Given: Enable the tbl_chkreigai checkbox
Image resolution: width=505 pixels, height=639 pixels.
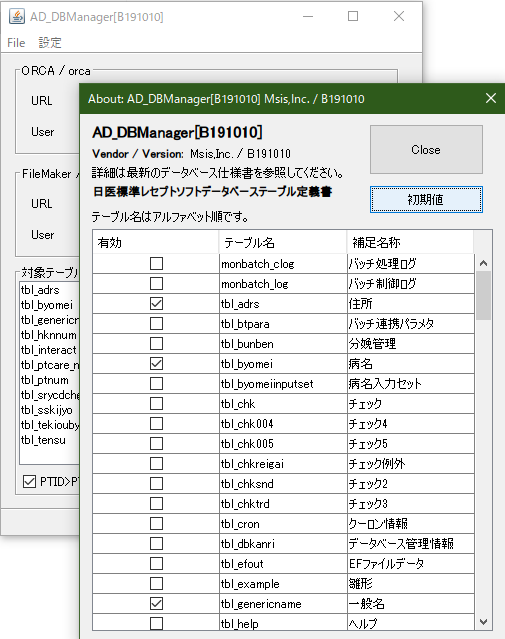Looking at the screenshot, I should click(x=157, y=464).
